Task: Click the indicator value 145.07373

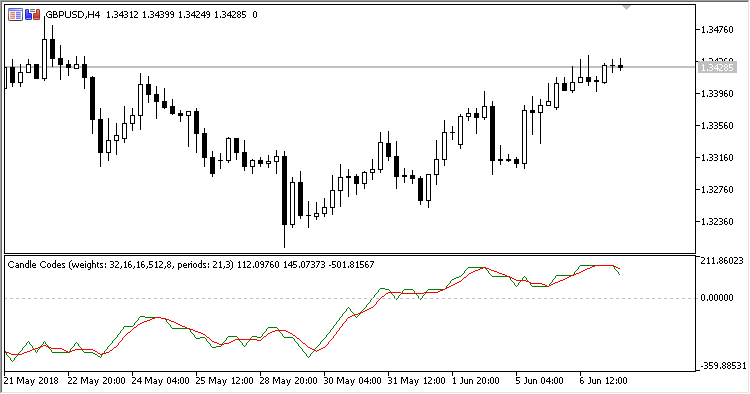Action: point(304,264)
